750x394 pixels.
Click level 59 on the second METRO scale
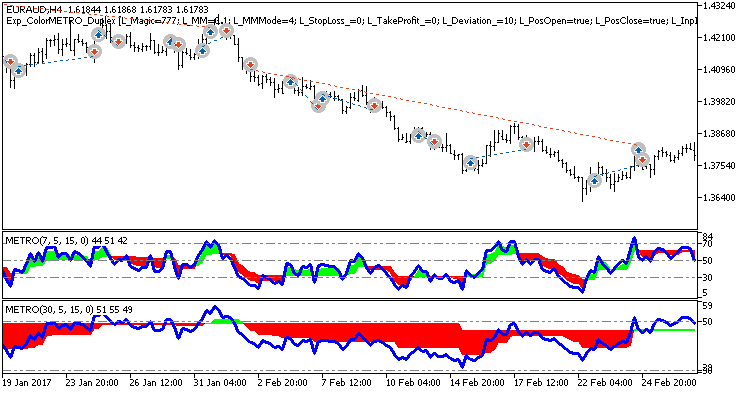click(x=708, y=305)
